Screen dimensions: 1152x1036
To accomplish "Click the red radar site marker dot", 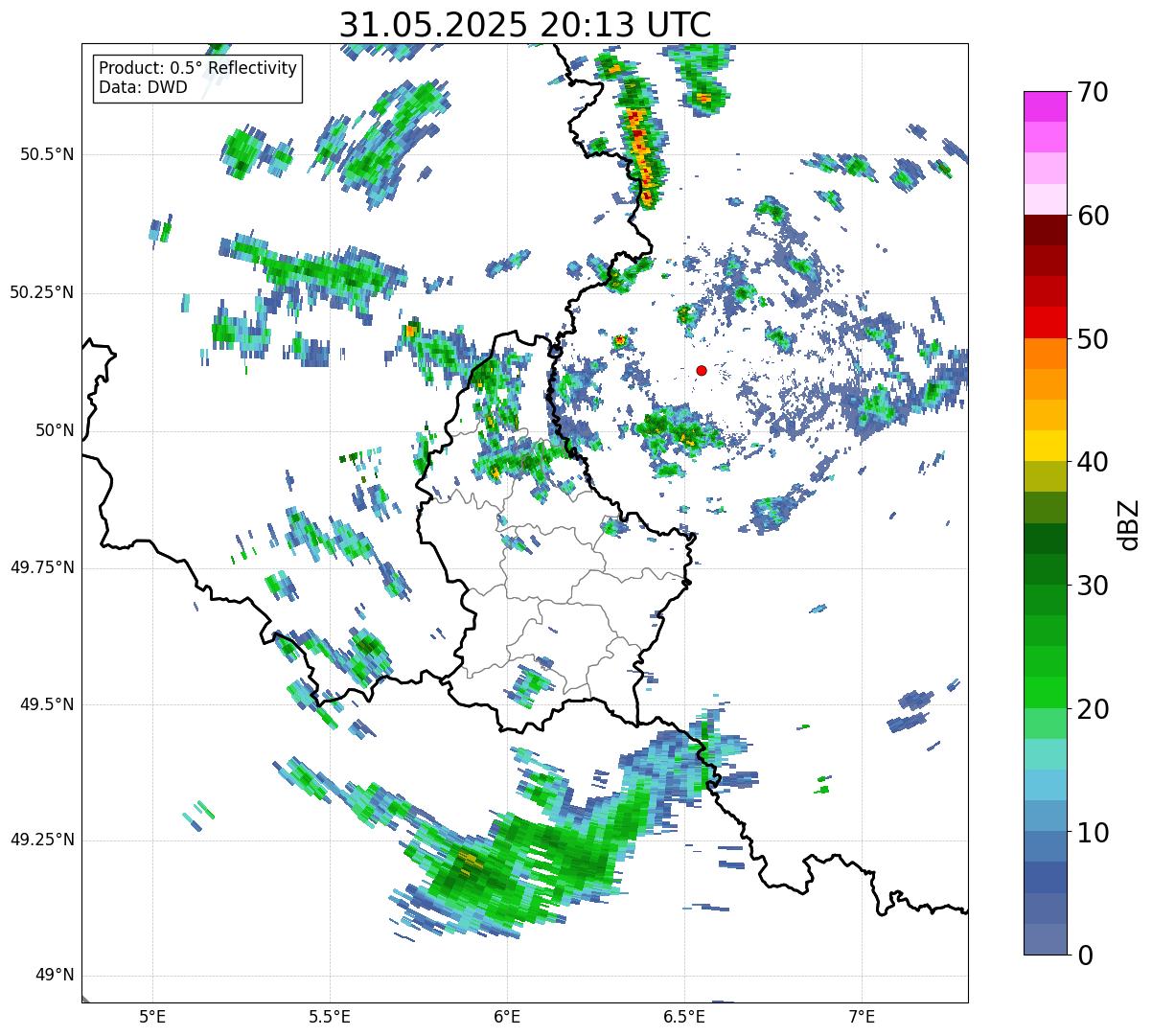I will point(702,370).
